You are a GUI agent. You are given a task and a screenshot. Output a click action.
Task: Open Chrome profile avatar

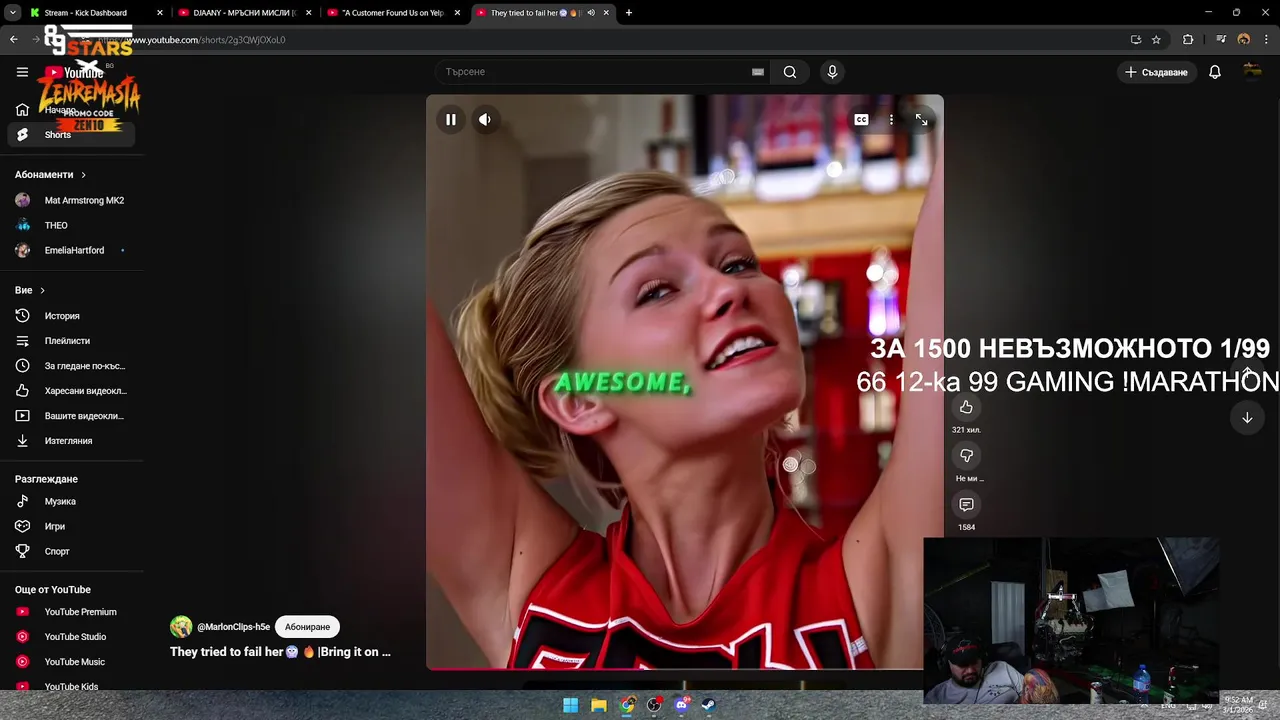[x=1244, y=40]
